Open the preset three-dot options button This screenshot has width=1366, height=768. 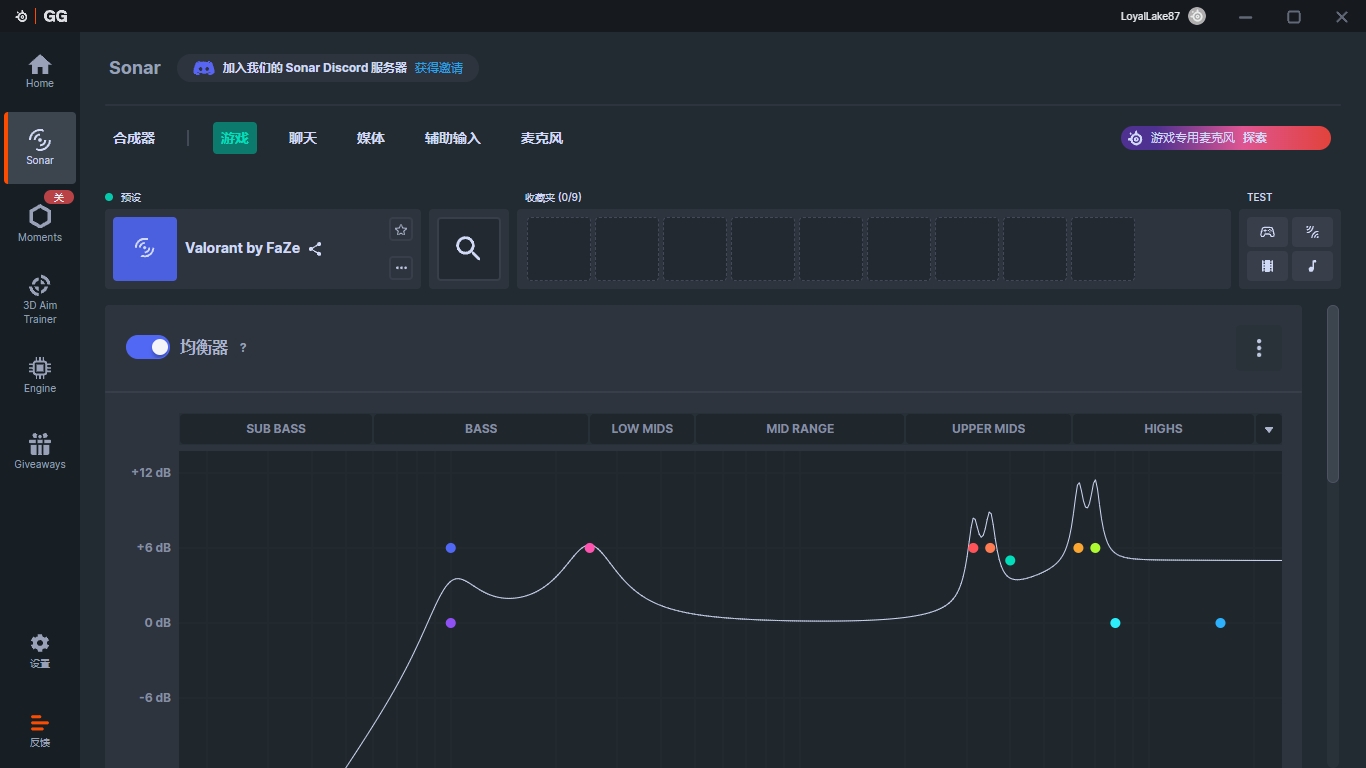point(401,268)
